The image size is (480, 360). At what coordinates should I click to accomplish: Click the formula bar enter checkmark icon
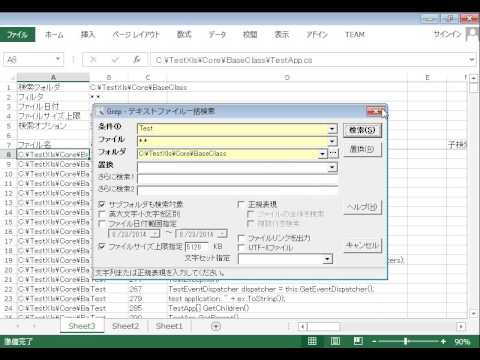(x=115, y=60)
